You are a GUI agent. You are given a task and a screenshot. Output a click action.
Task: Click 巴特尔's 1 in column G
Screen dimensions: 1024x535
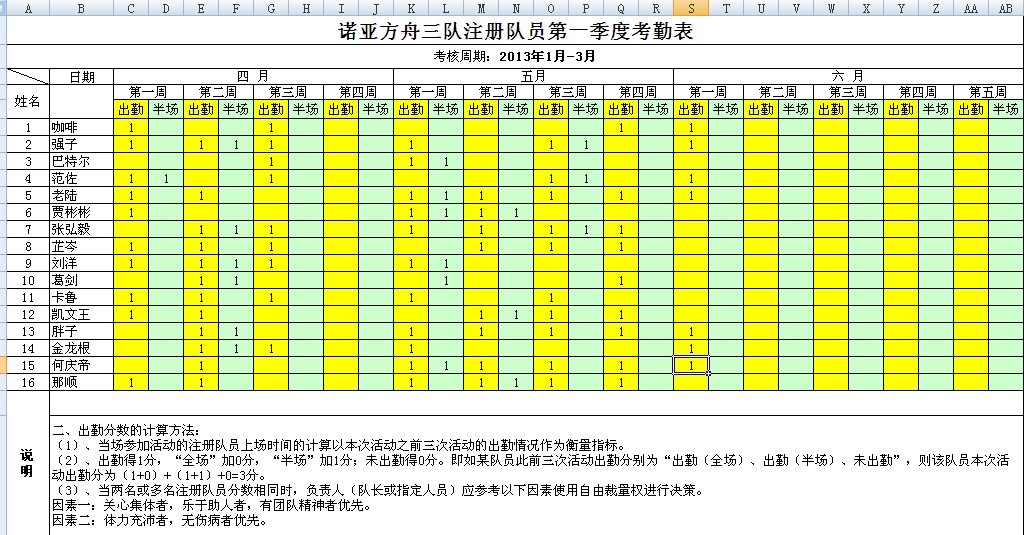point(271,161)
